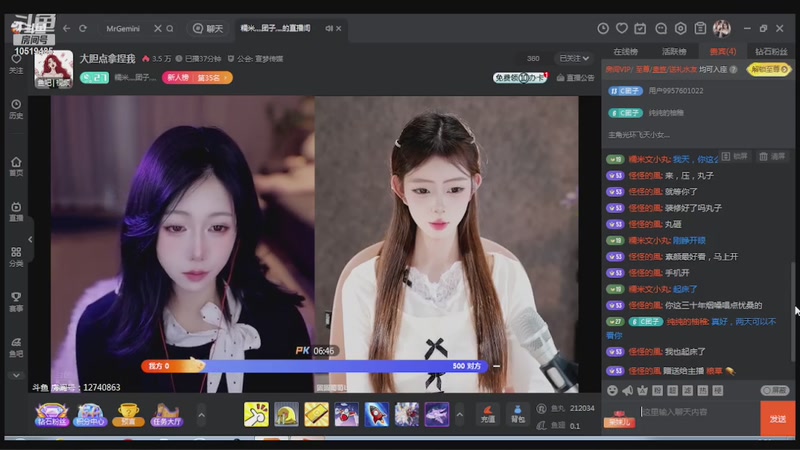800x450 pixels.
Task: Expand more sidebar items chevron
Action: pos(16,376)
